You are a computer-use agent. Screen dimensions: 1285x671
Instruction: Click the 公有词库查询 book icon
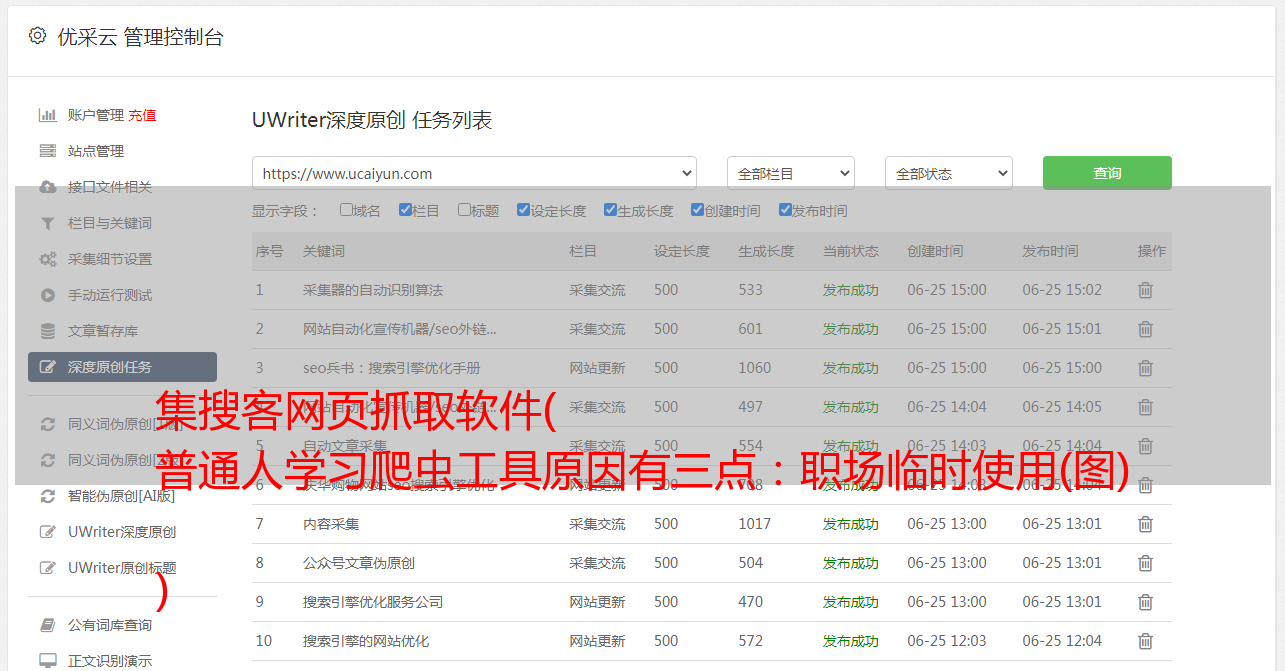(47, 625)
